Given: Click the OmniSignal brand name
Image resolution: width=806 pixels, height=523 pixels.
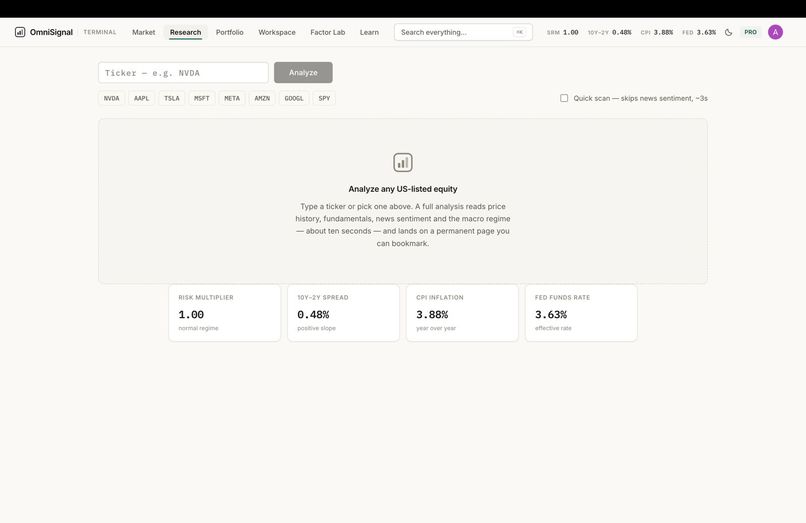Looking at the screenshot, I should (x=51, y=32).
